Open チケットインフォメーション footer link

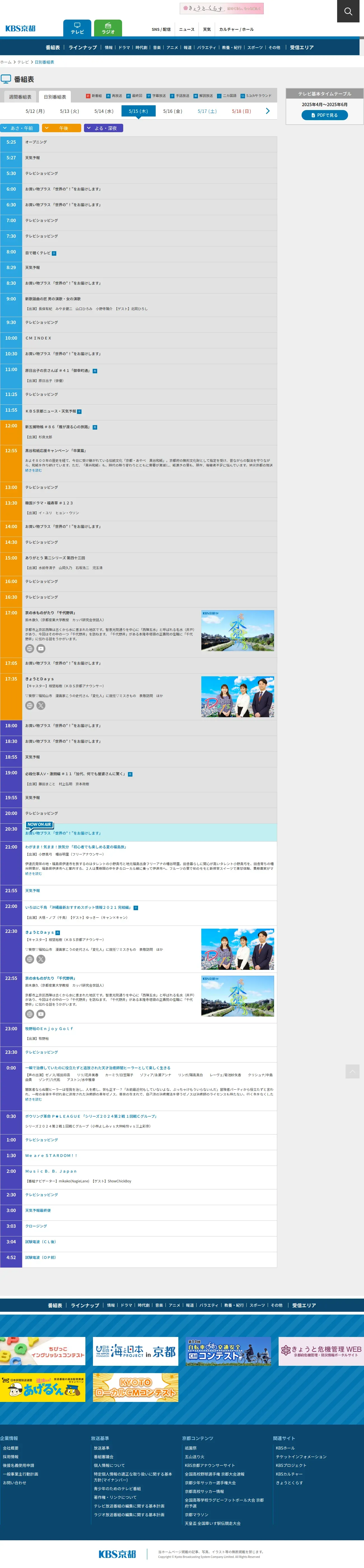[301, 1457]
